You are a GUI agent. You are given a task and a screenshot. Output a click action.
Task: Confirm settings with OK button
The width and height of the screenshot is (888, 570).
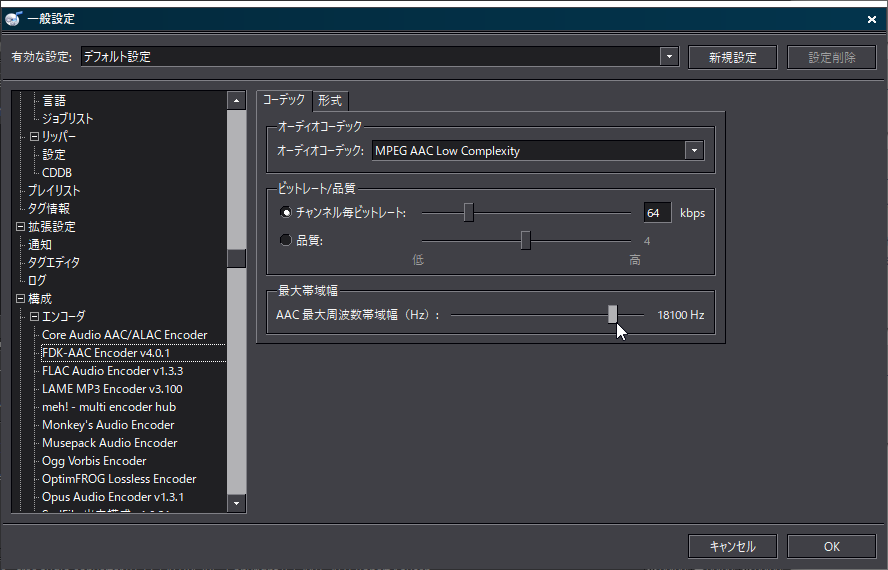coord(831,546)
